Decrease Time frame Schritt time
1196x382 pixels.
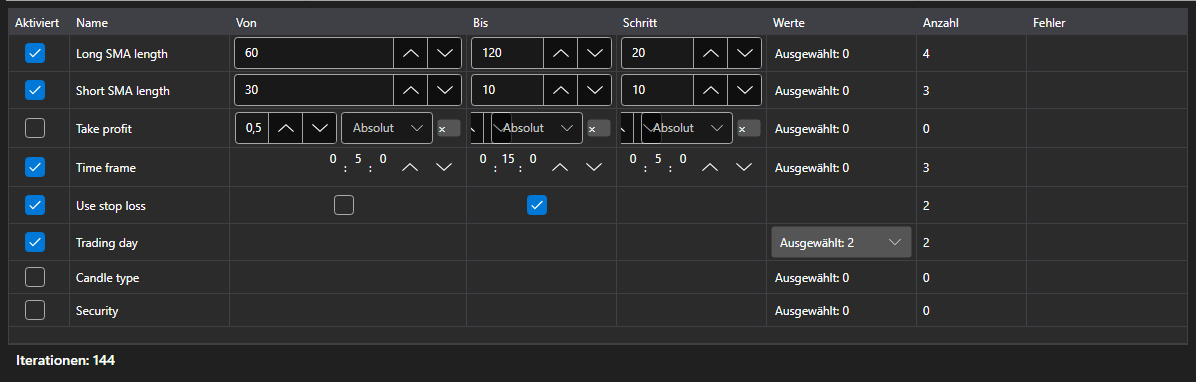(744, 167)
